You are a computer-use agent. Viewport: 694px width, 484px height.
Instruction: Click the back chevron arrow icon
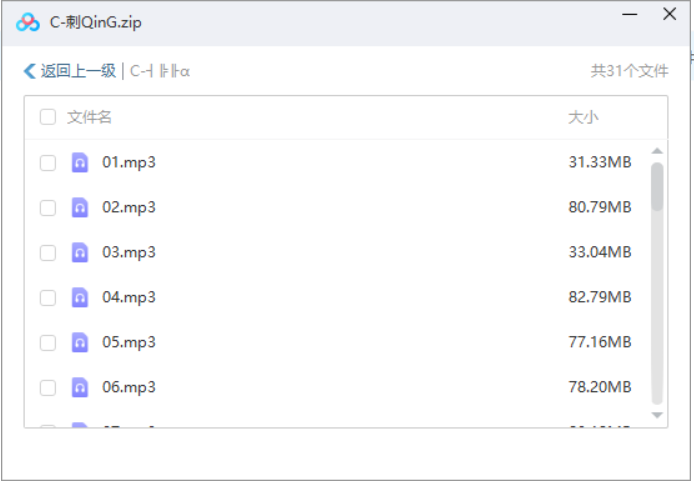point(29,71)
